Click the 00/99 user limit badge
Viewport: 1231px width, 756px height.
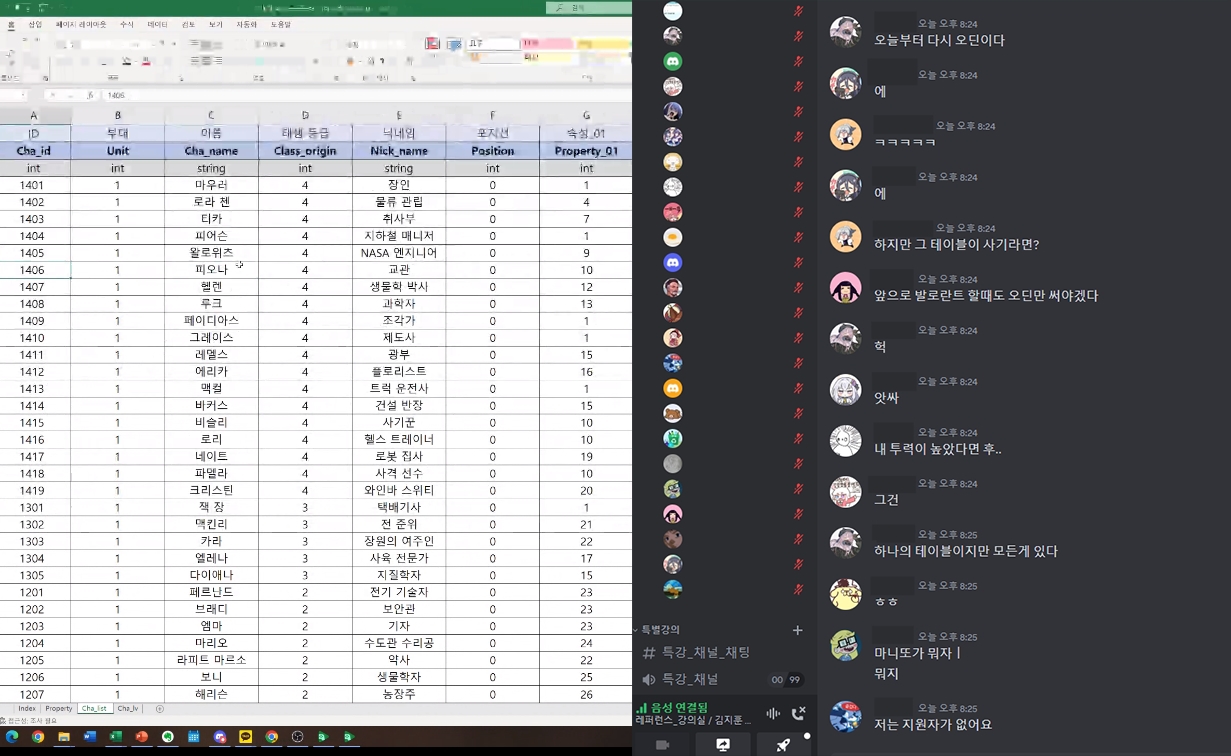point(786,680)
